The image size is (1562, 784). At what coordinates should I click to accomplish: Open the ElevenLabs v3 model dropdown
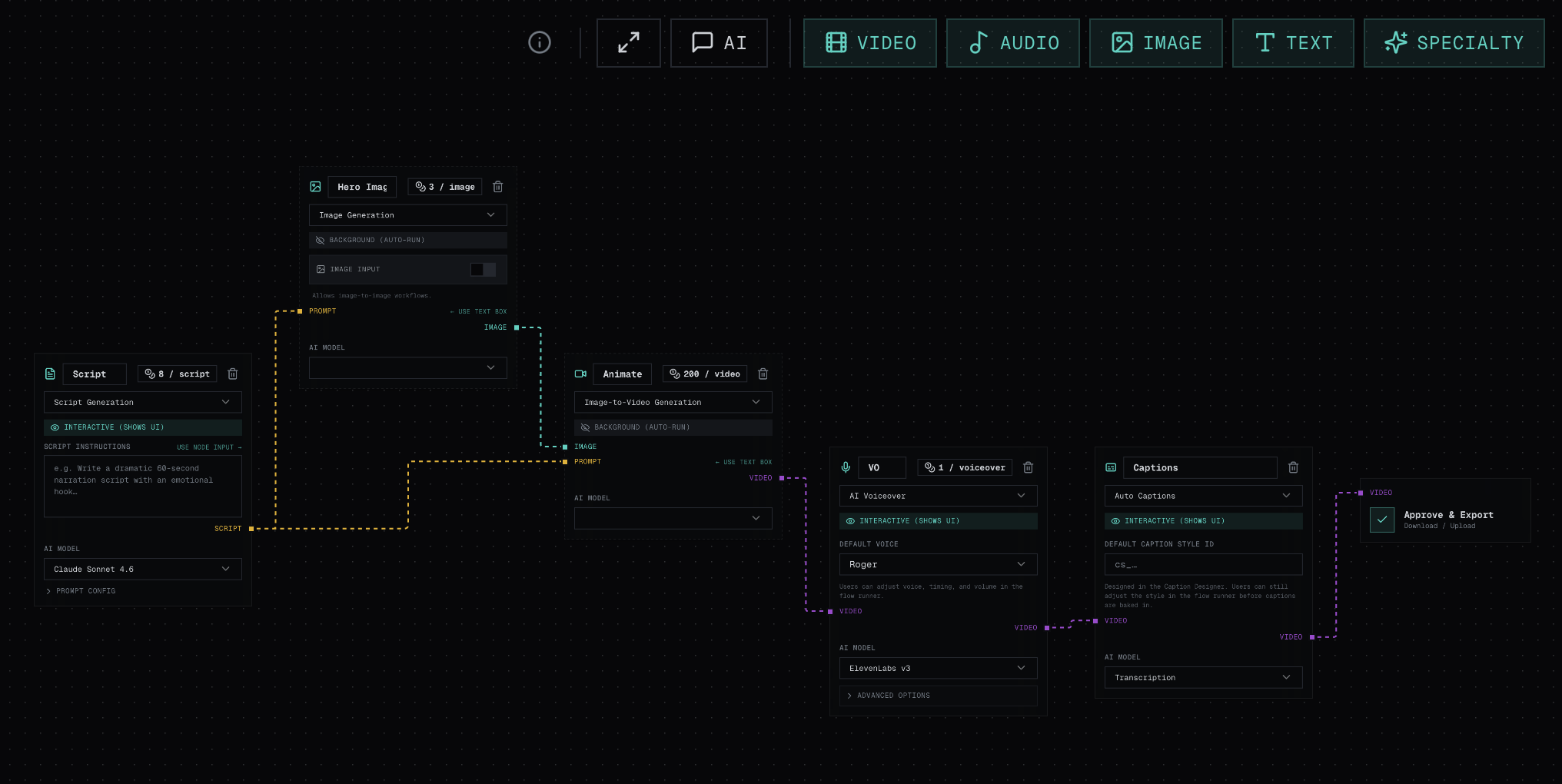[939, 668]
